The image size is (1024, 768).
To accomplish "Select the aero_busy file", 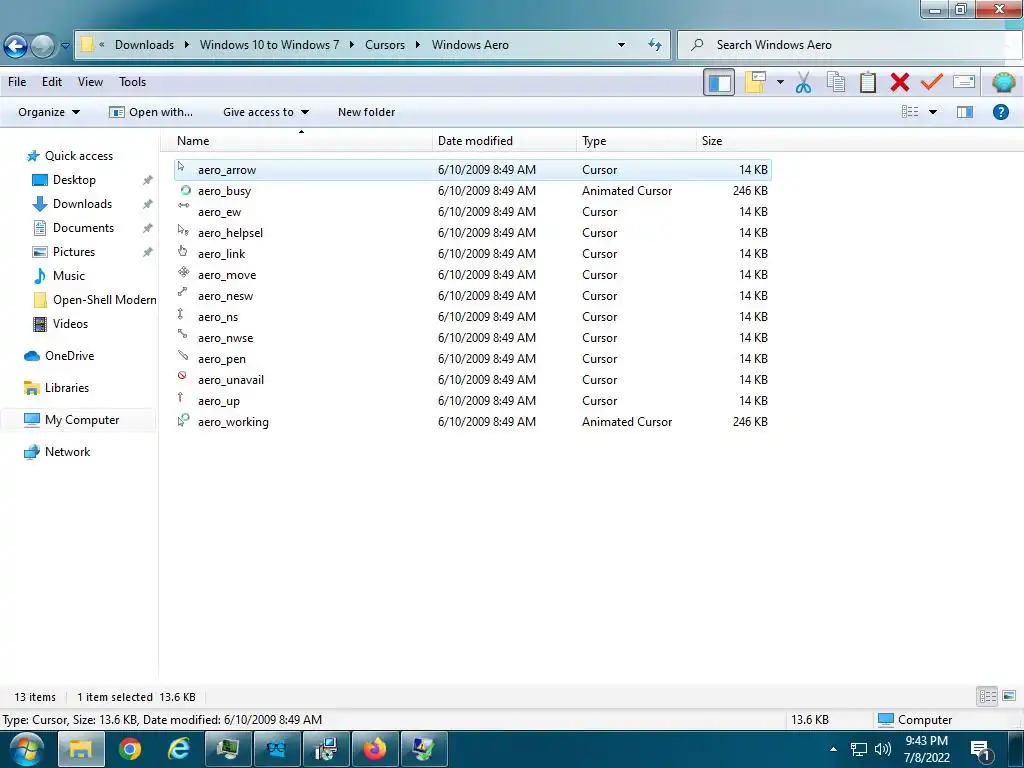I will (x=473, y=191).
